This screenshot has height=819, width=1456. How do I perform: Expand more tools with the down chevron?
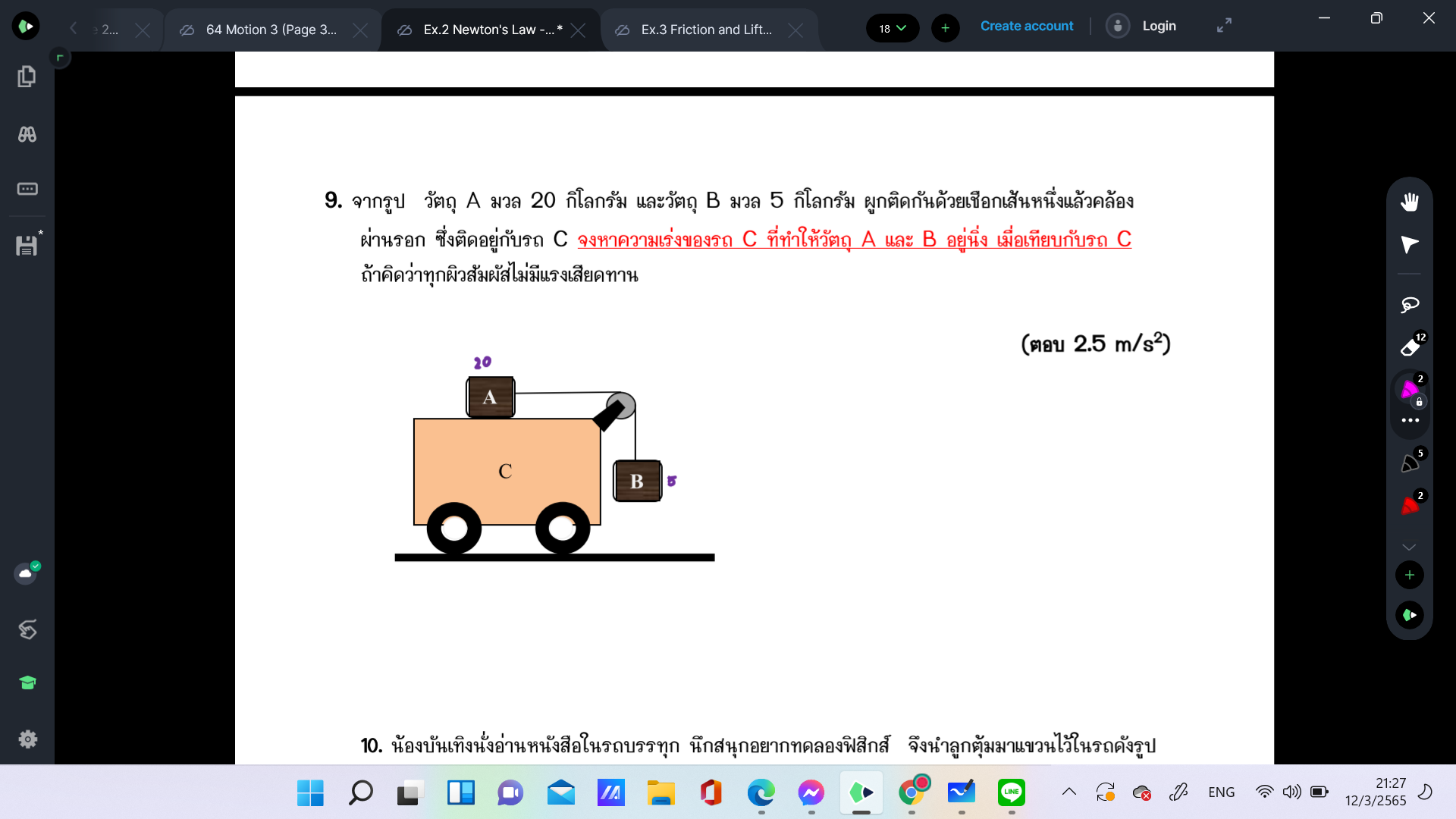[x=1409, y=547]
